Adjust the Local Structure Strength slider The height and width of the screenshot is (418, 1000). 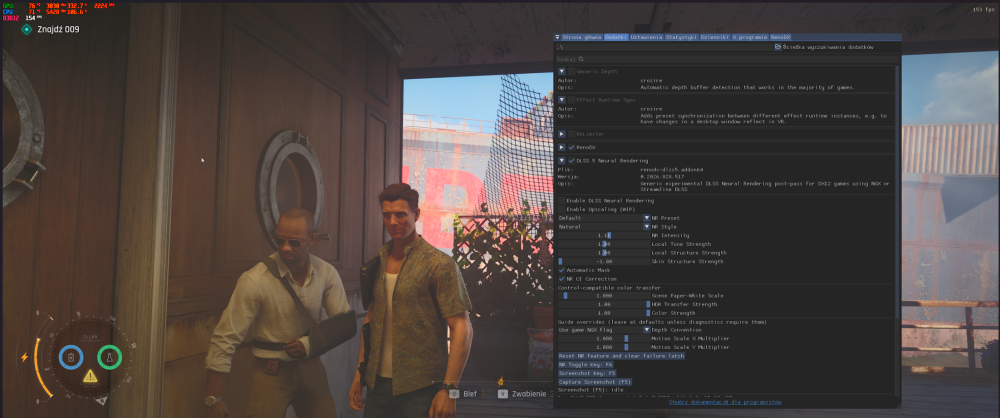click(604, 253)
